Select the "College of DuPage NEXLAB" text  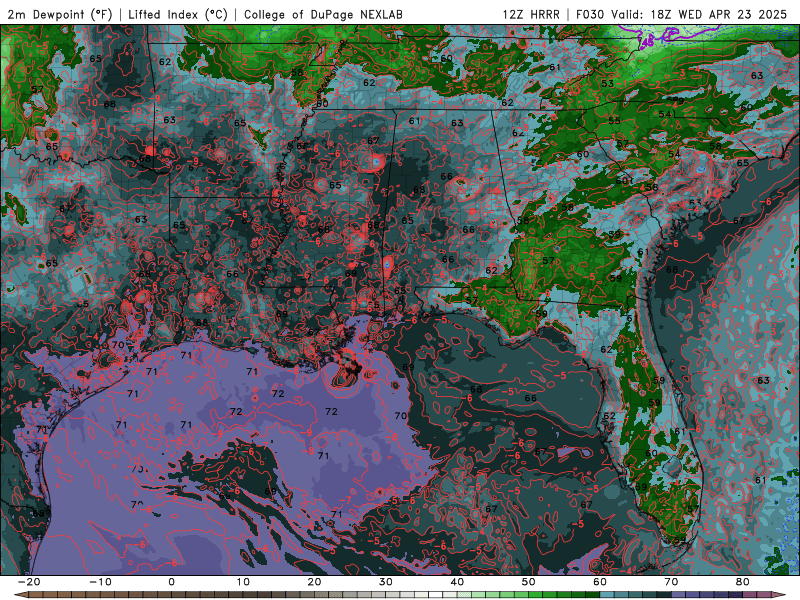pos(323,15)
